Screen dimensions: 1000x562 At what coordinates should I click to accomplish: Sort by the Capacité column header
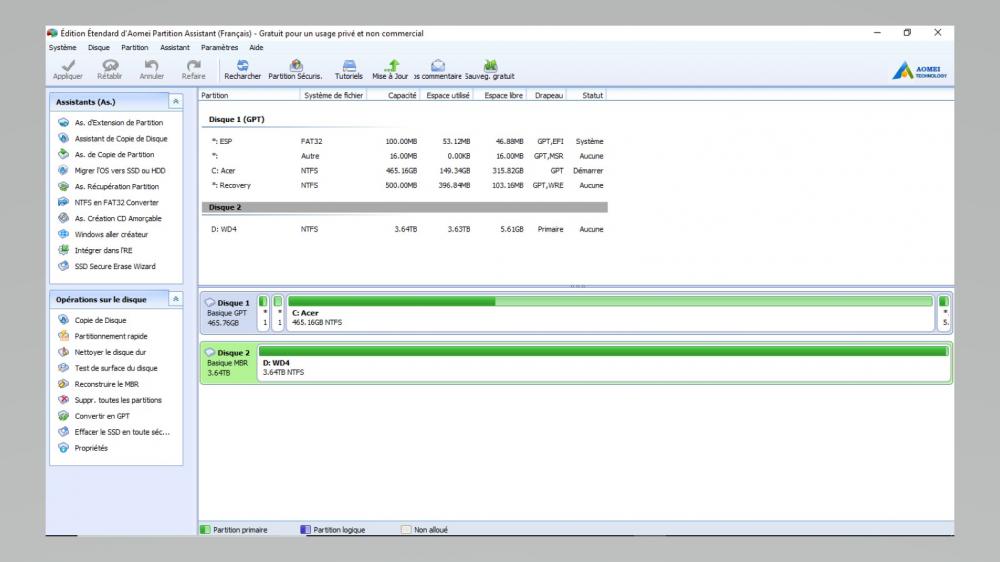[402, 96]
